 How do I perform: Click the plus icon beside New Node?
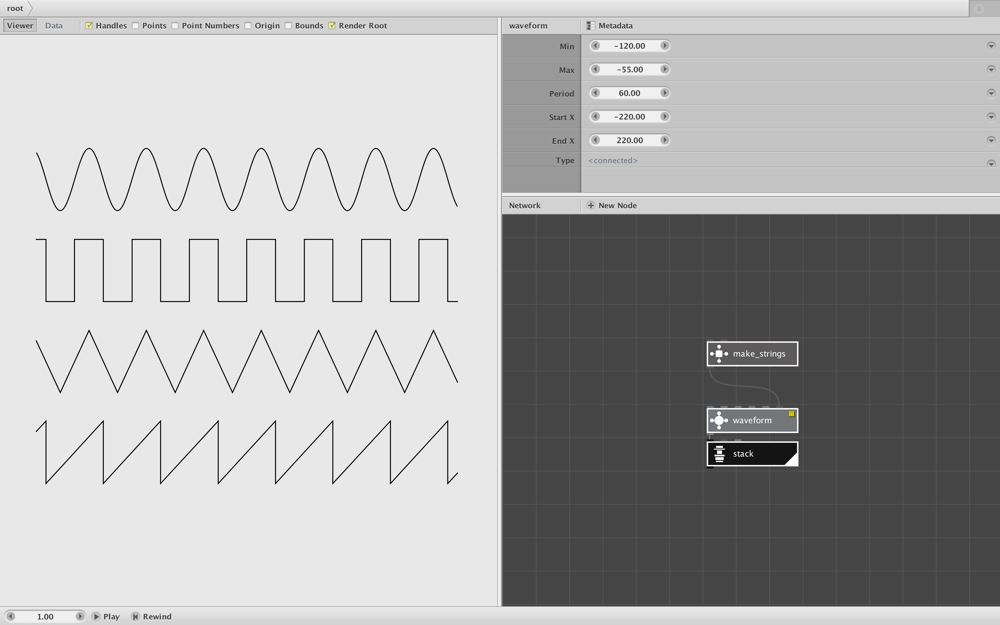click(x=591, y=205)
